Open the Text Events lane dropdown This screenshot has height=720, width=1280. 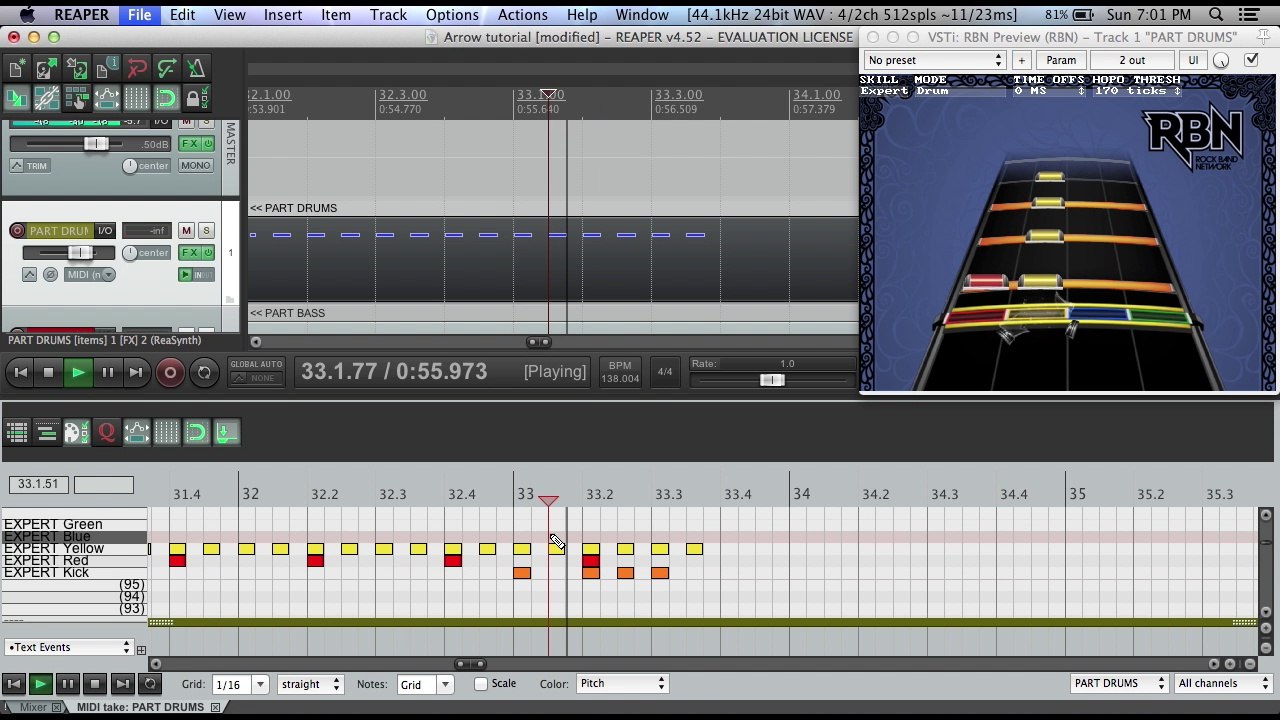coord(69,648)
